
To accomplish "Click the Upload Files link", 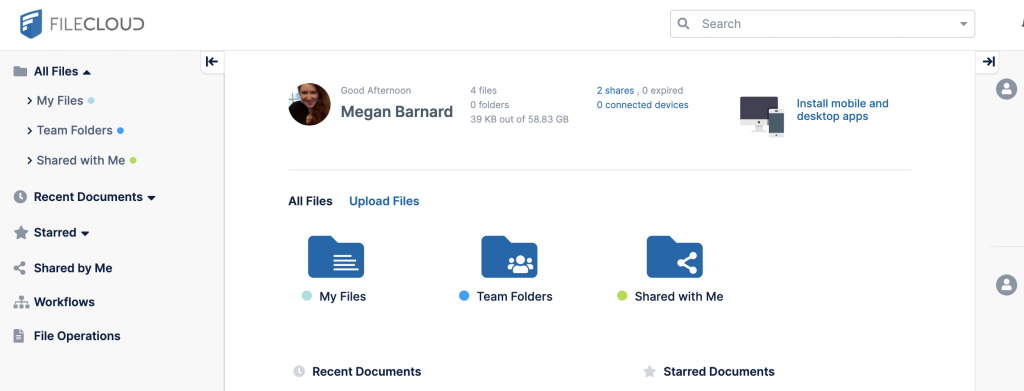I will (x=384, y=201).
